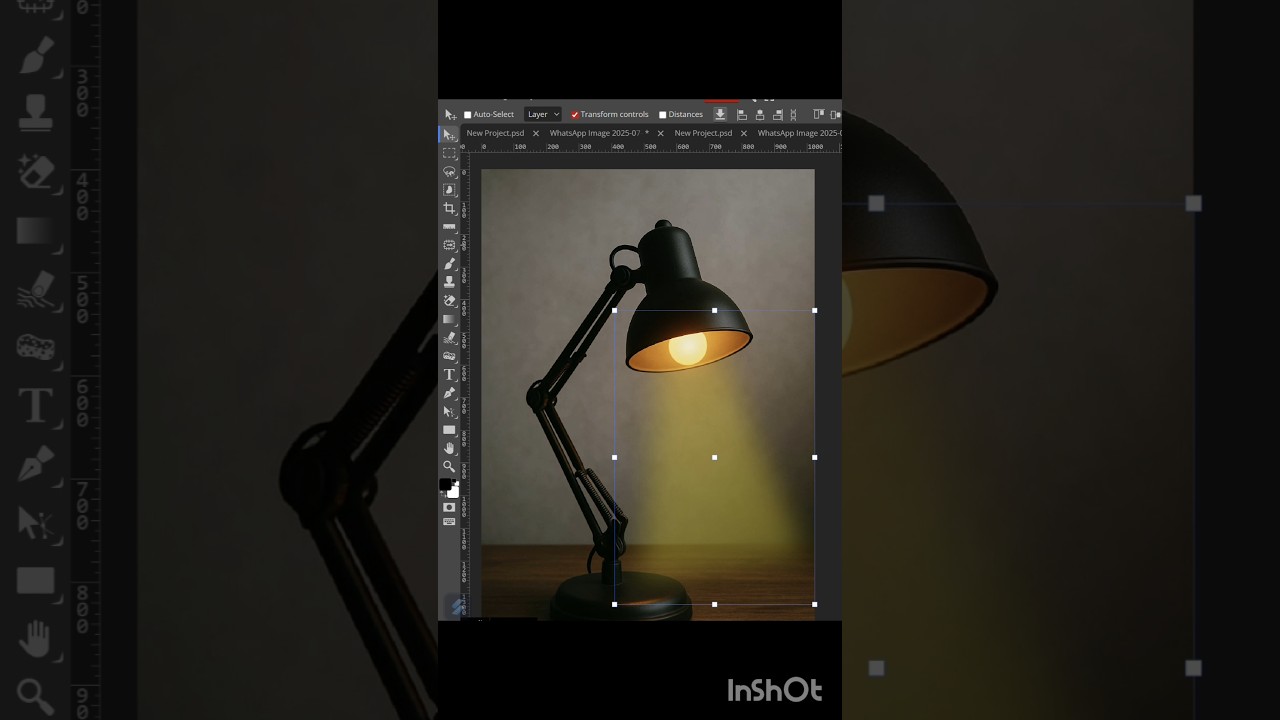1280x720 pixels.
Task: Open the white background color swatch
Action: (x=454, y=492)
